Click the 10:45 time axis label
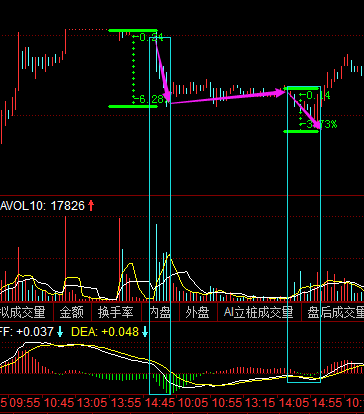This screenshot has width=364, height=414. (59, 403)
